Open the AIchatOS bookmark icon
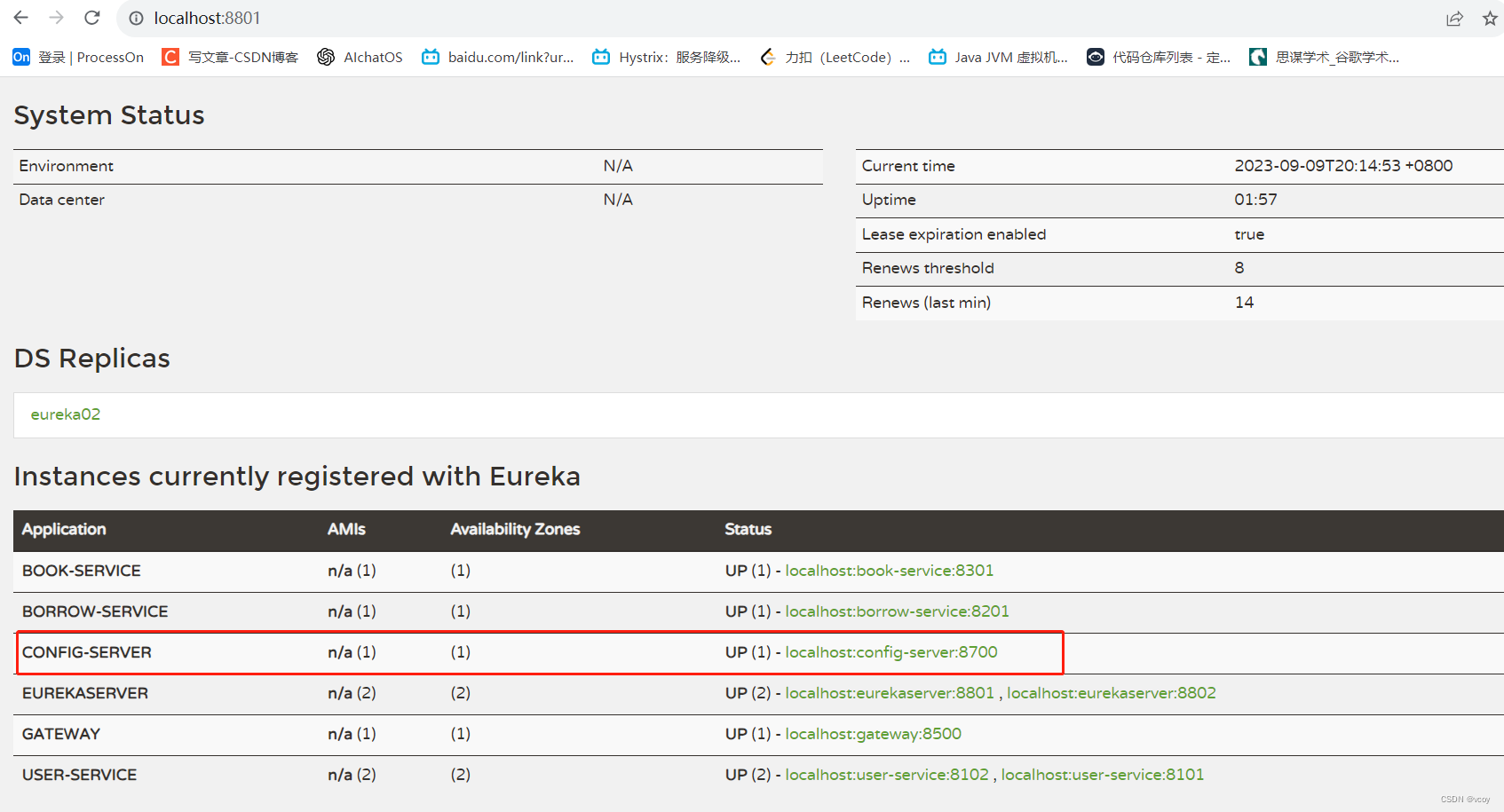 326,57
